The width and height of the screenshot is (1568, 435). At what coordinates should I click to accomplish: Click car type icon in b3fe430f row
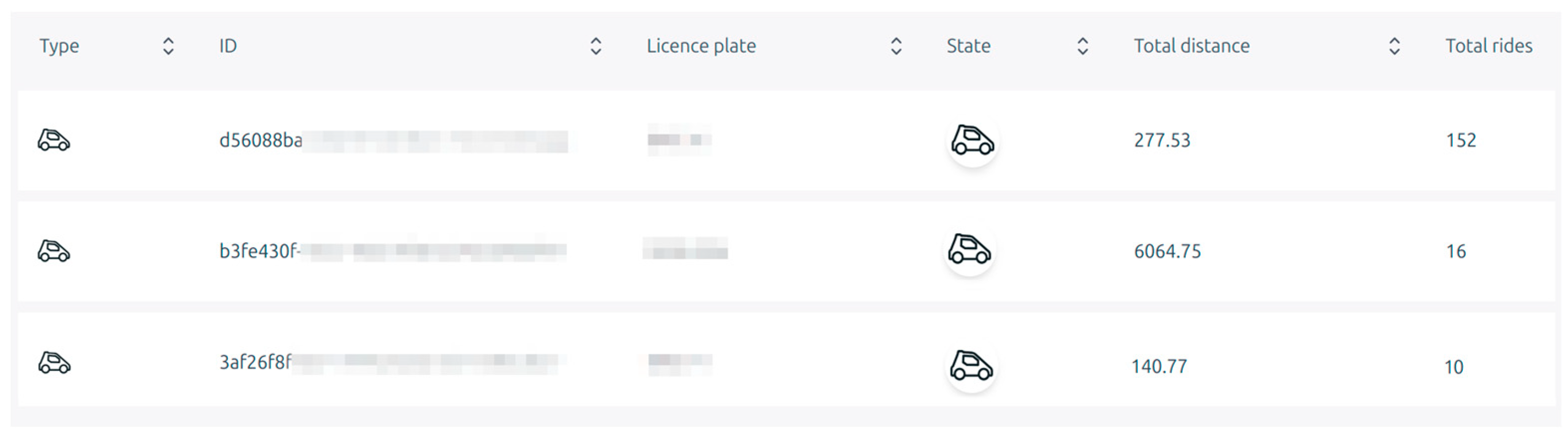(x=54, y=251)
